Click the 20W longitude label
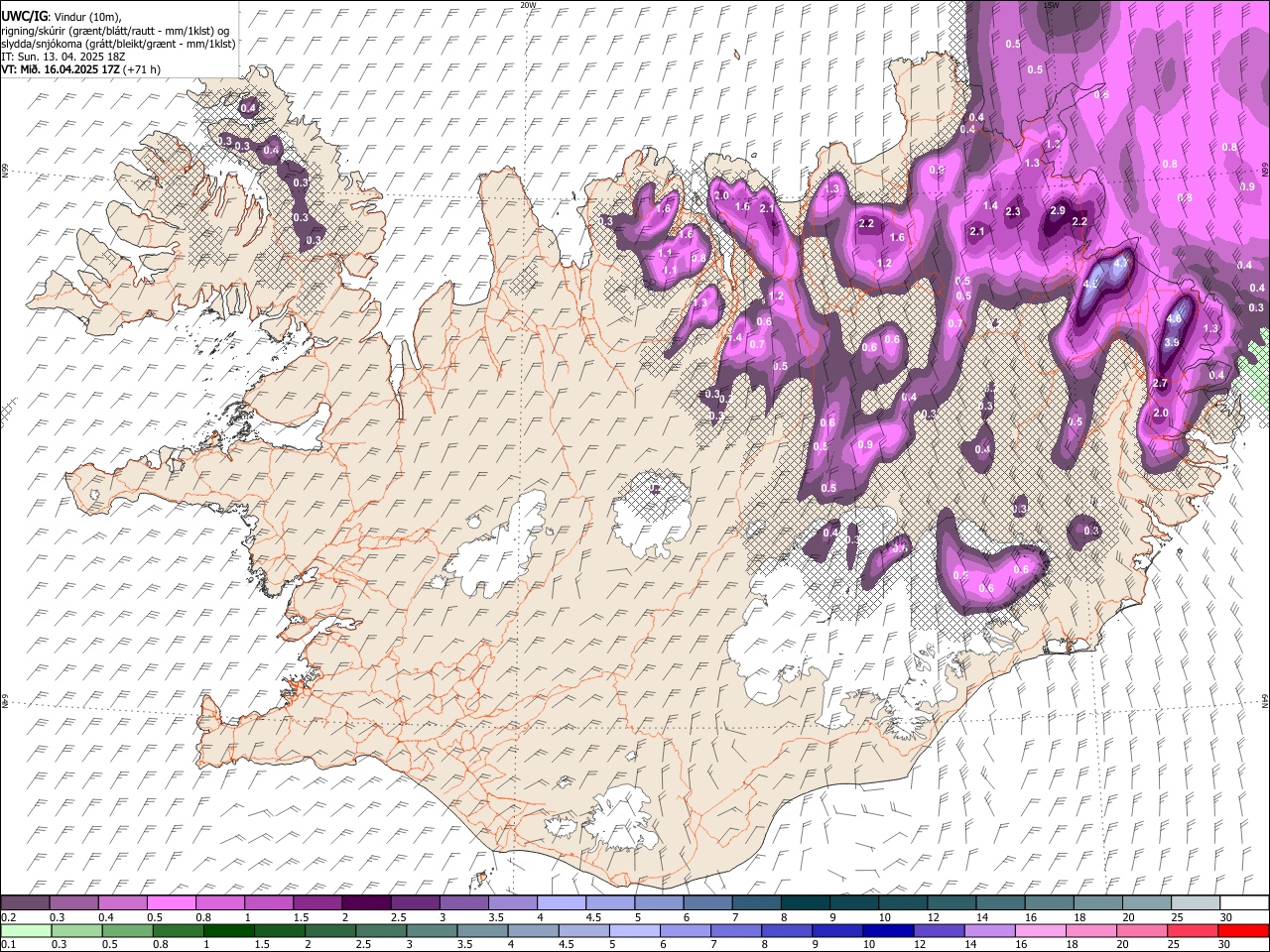Image resolution: width=1270 pixels, height=952 pixels. [x=528, y=5]
